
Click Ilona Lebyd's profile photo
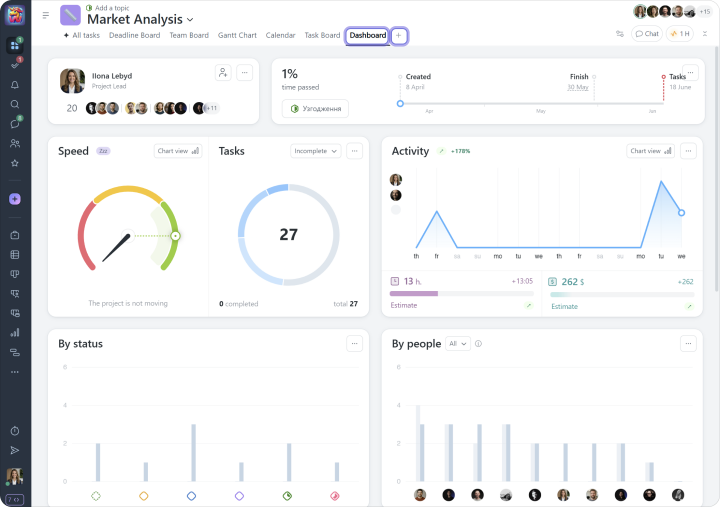click(x=72, y=81)
